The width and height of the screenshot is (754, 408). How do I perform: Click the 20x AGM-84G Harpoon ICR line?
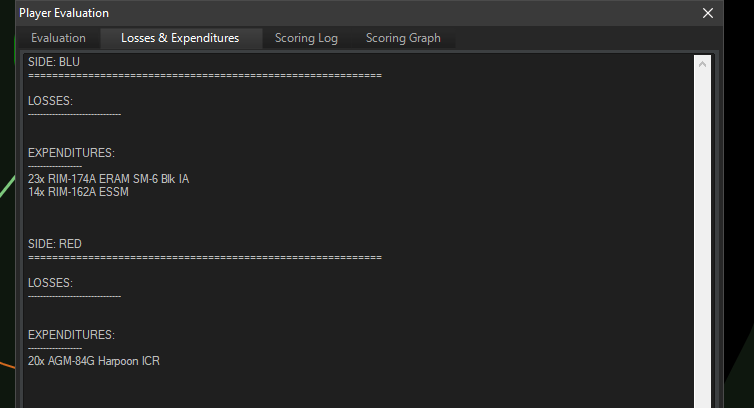pyautogui.click(x=93, y=361)
